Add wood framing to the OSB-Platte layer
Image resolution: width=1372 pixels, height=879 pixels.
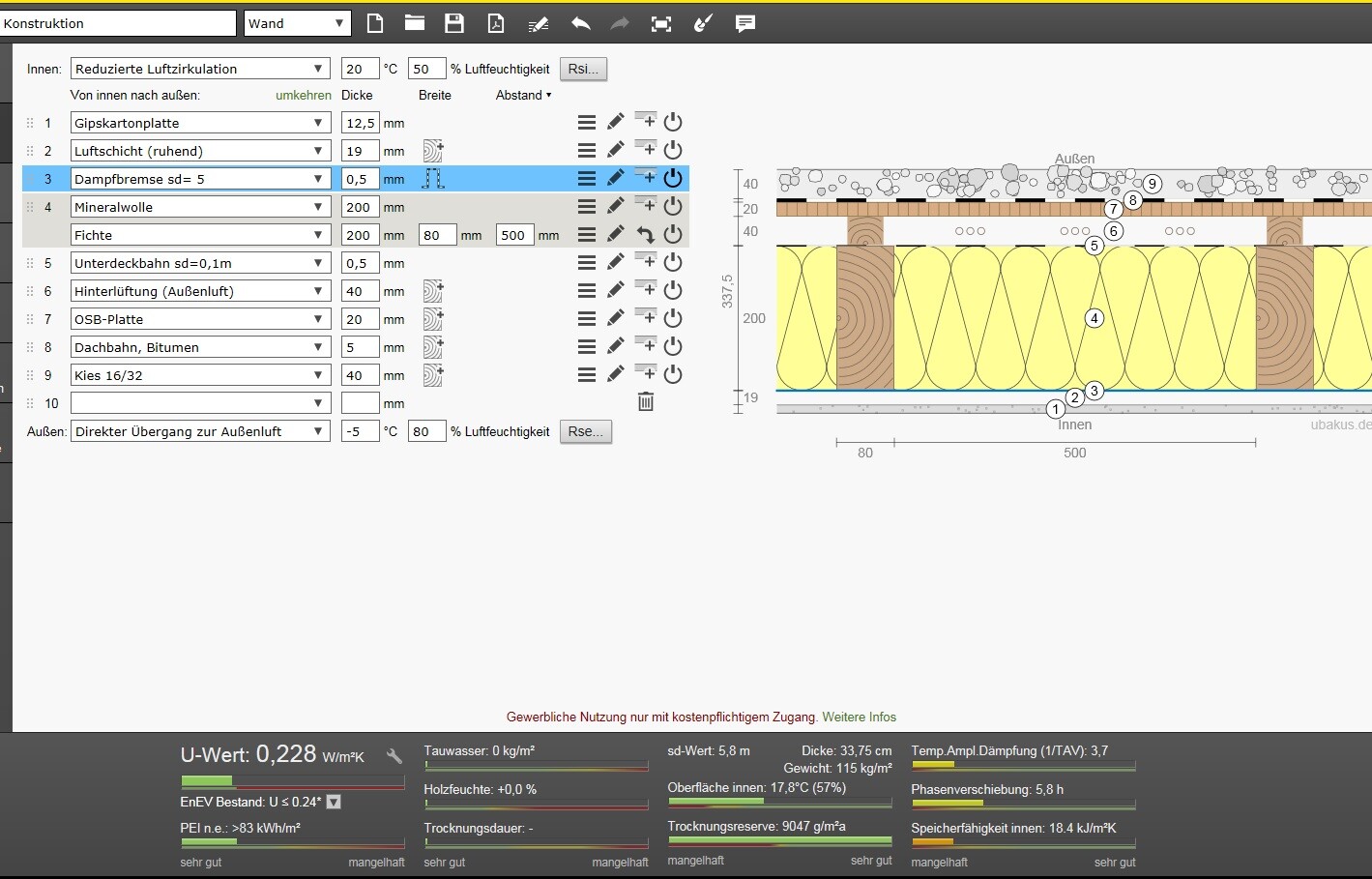[x=432, y=319]
